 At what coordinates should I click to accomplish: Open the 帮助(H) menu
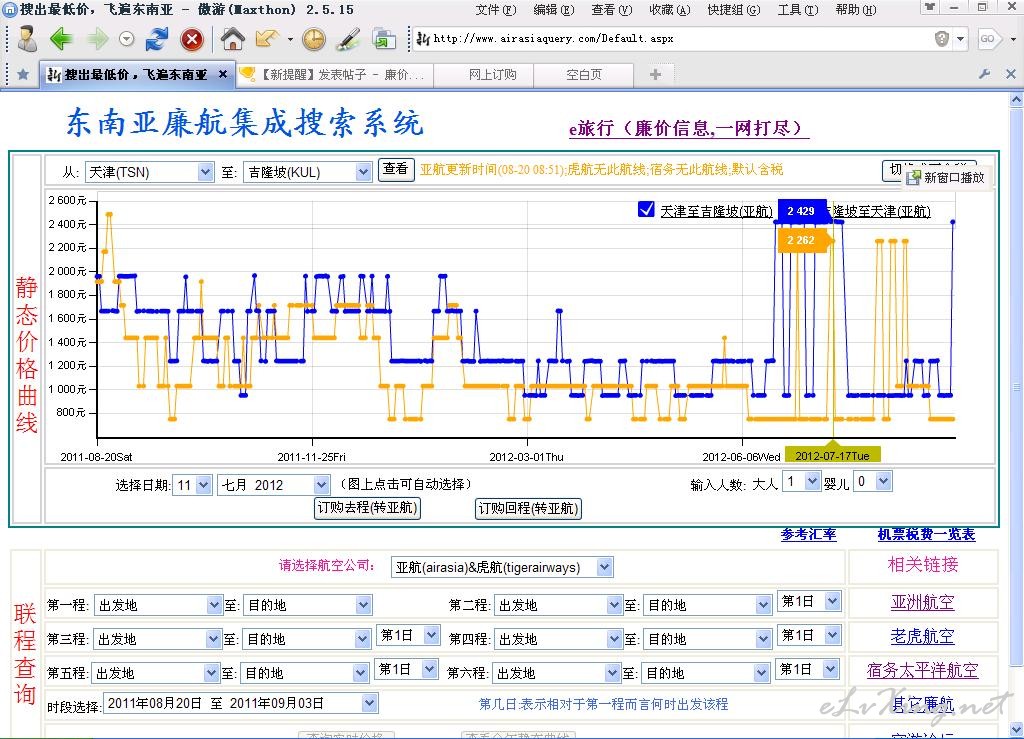[856, 10]
